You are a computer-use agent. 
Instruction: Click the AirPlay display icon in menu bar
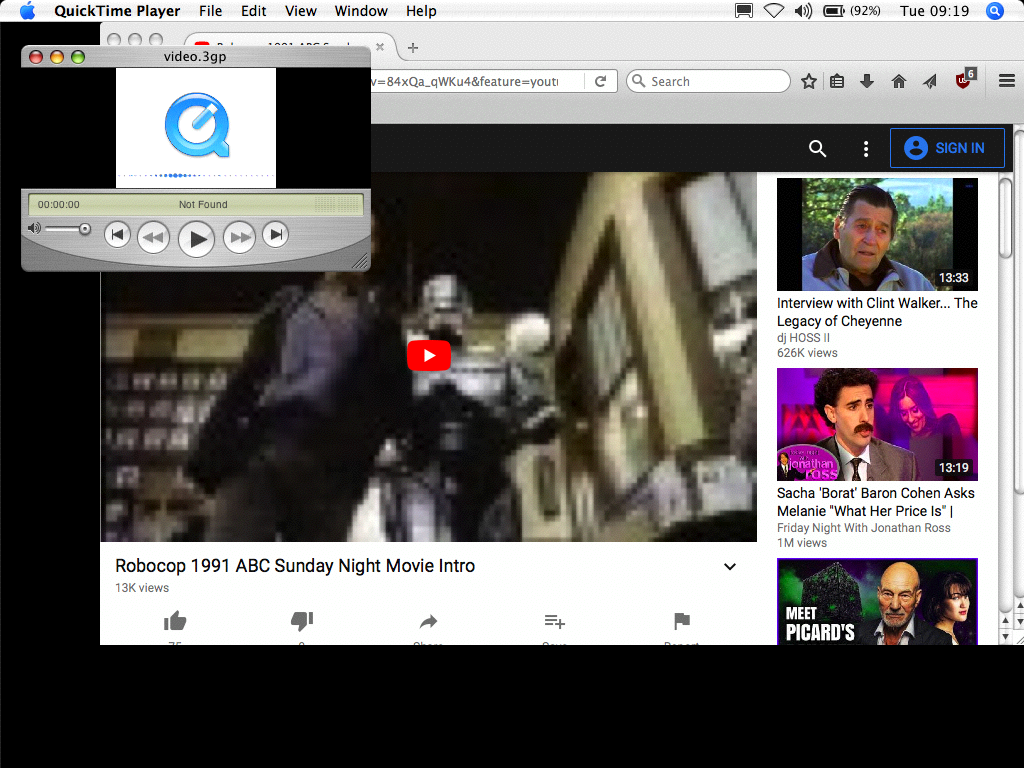point(744,11)
